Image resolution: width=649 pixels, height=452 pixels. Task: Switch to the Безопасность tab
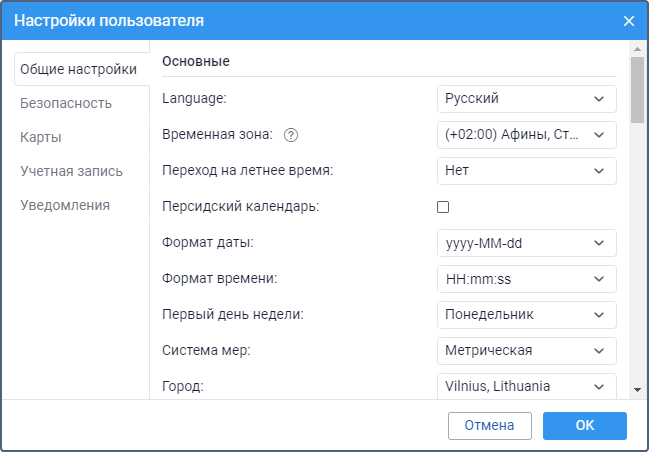click(x=66, y=103)
